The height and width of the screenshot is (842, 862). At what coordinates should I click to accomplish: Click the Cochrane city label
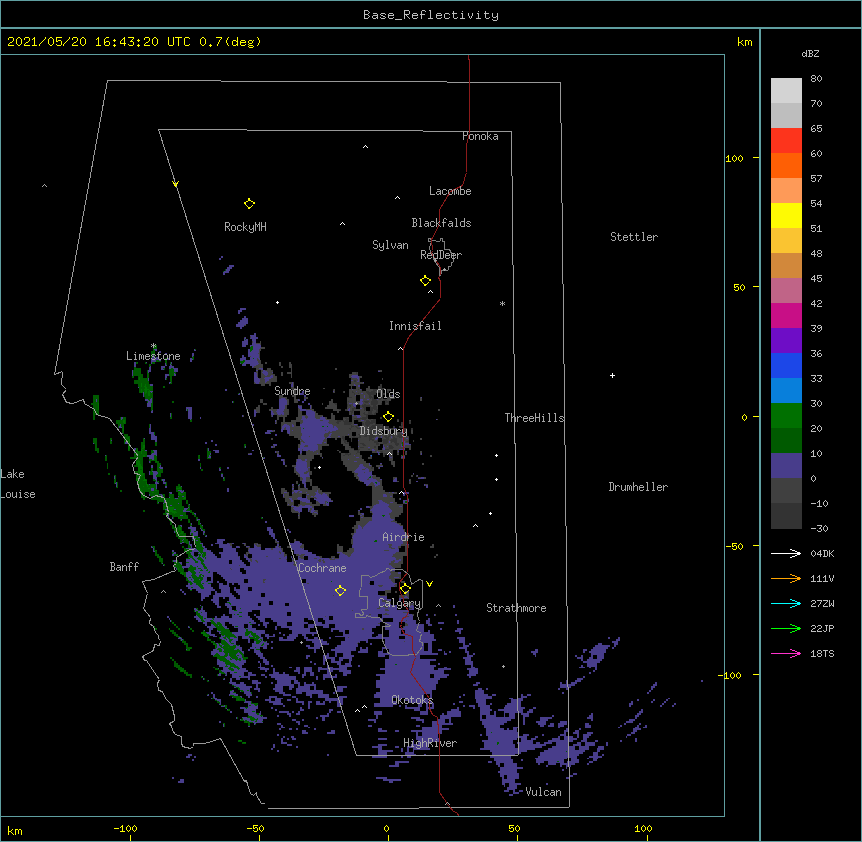point(322,568)
